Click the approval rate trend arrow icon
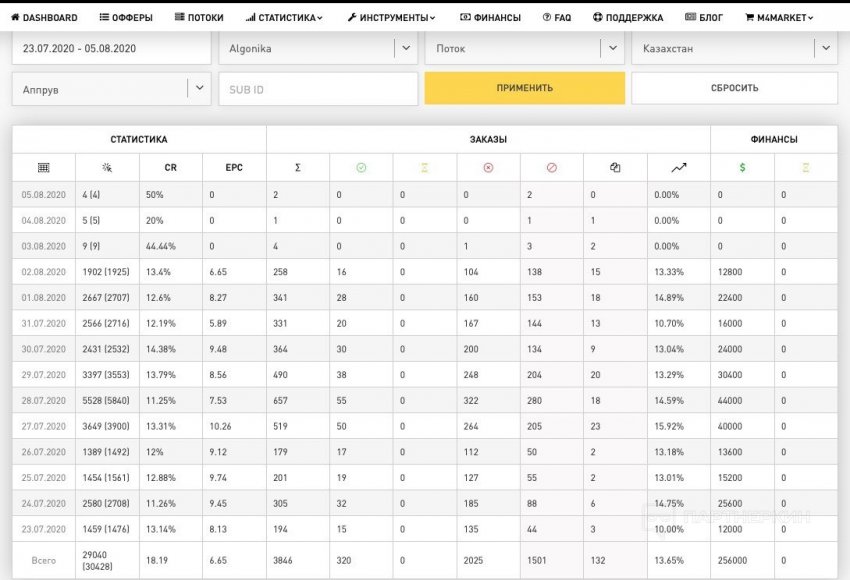The width and height of the screenshot is (850, 580). tap(679, 167)
